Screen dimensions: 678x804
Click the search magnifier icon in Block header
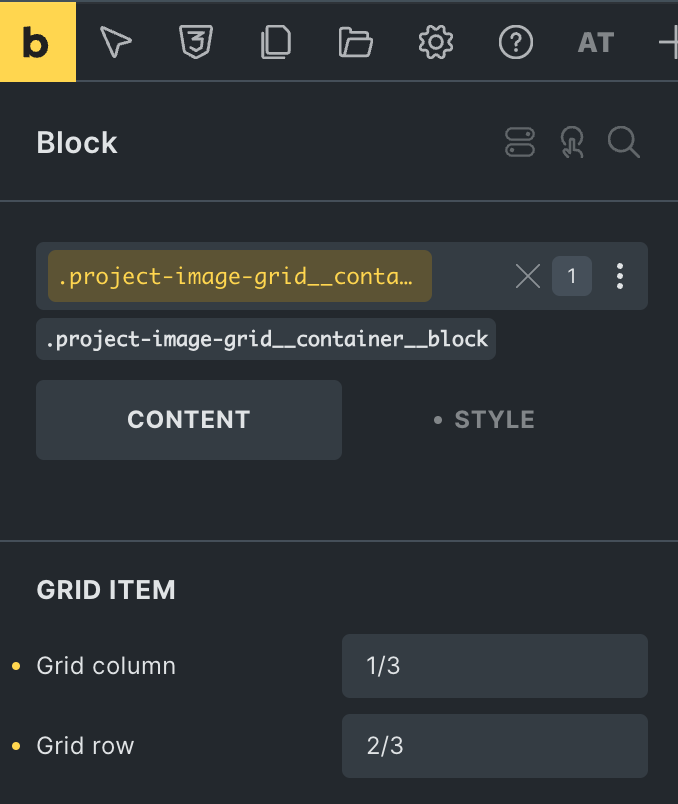pos(624,142)
